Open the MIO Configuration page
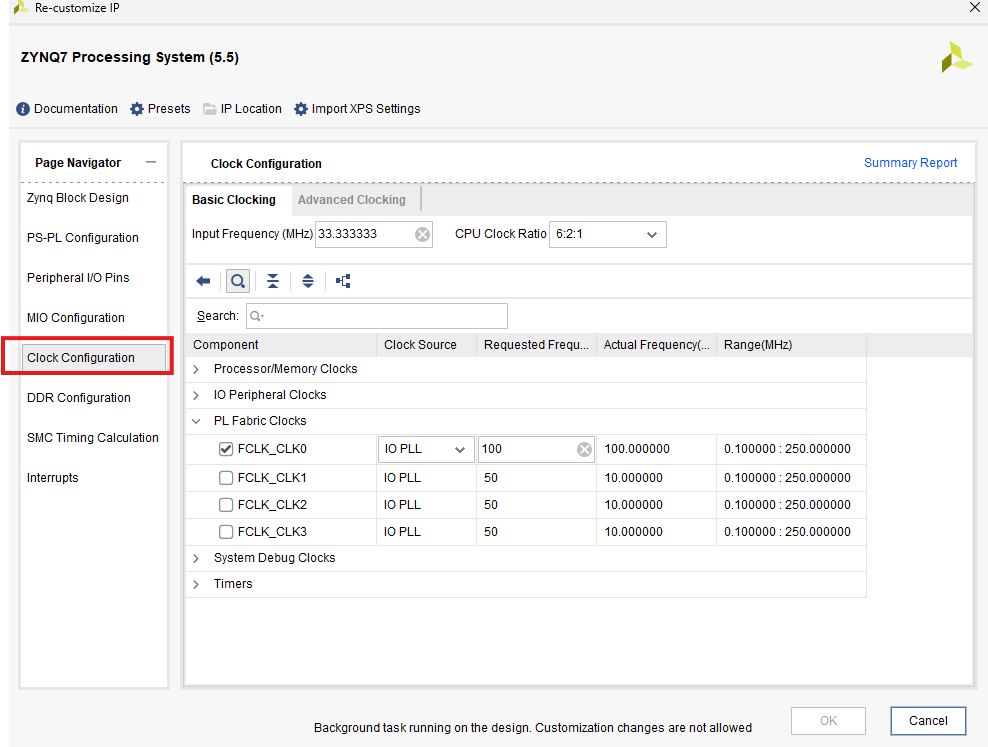Screen dimensions: 988x747 pos(76,317)
